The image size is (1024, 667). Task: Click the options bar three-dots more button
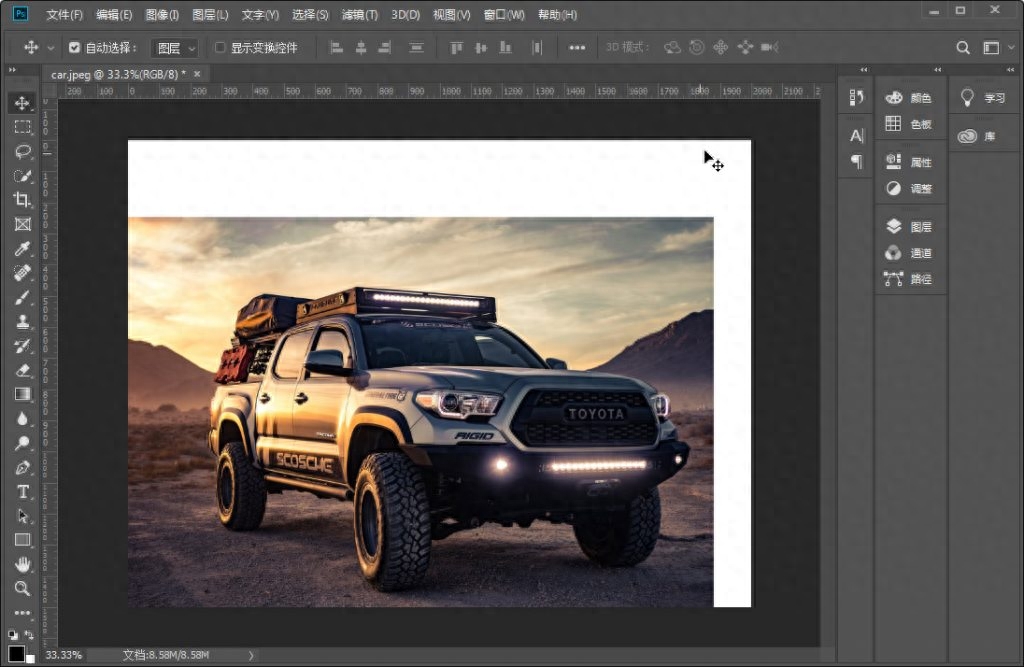(x=577, y=47)
